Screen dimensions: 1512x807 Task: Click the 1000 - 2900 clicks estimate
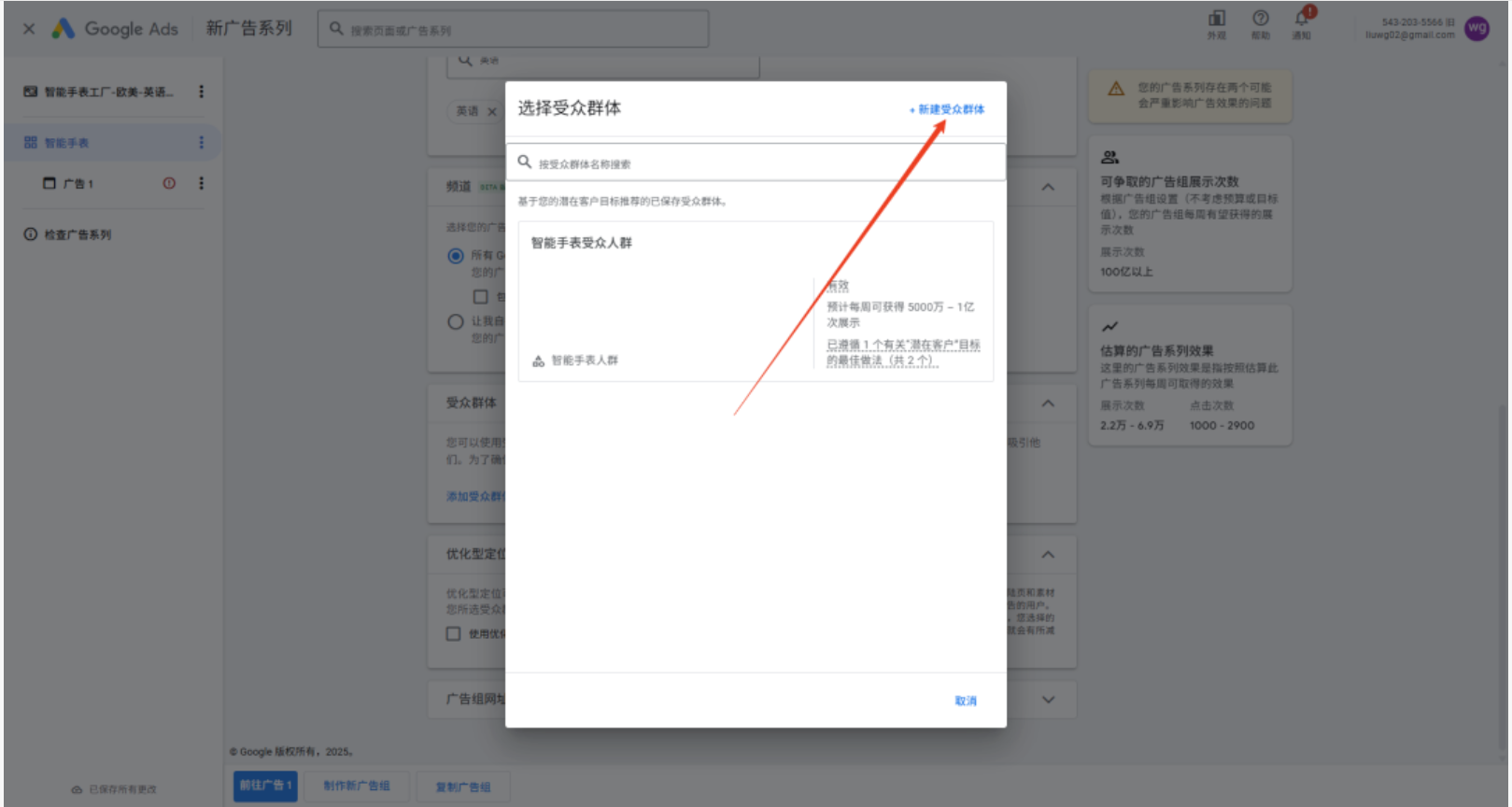pos(1222,425)
